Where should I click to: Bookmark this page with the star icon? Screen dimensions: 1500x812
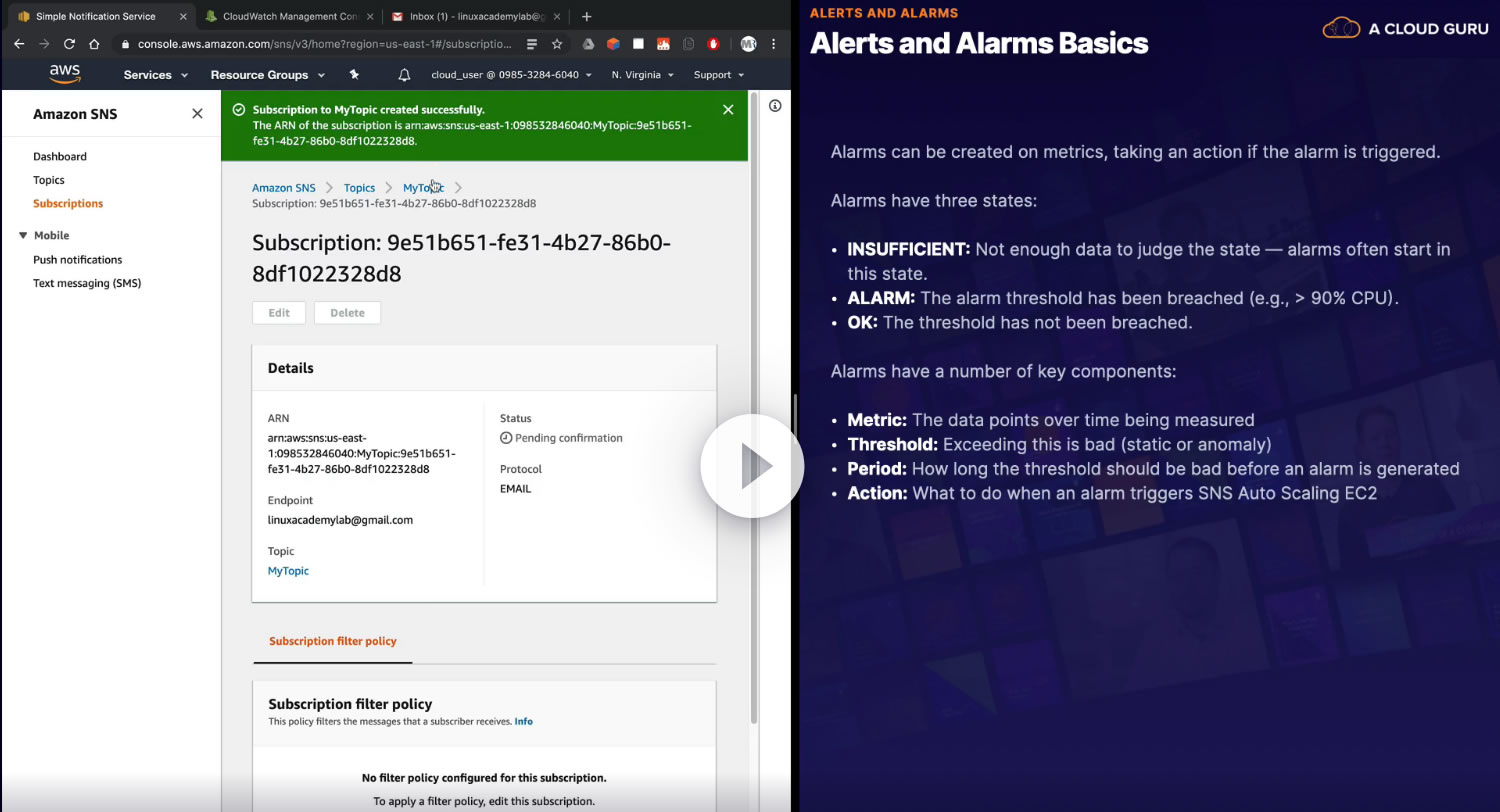tap(557, 44)
